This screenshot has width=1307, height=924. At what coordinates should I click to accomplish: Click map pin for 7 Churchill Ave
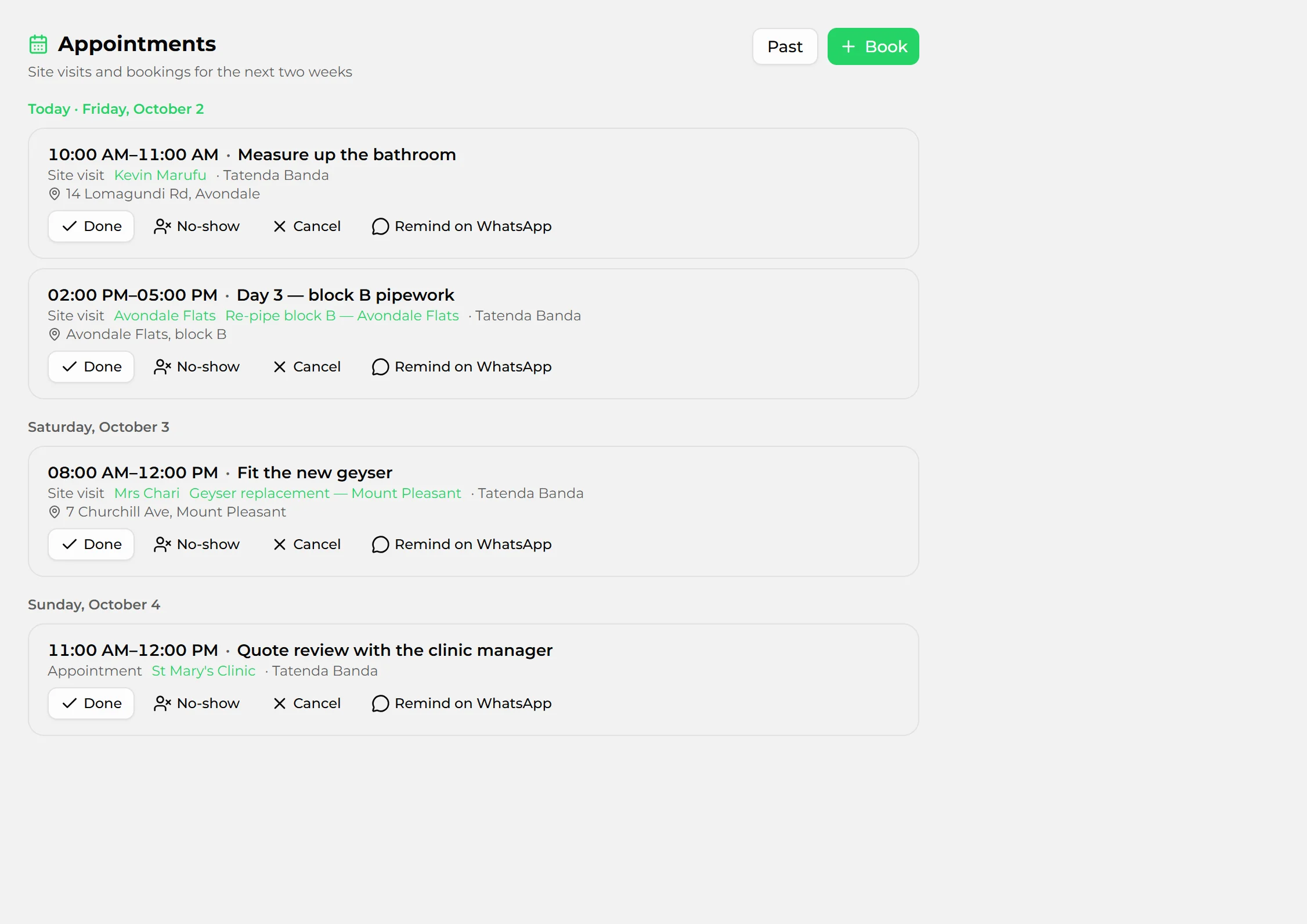point(55,512)
